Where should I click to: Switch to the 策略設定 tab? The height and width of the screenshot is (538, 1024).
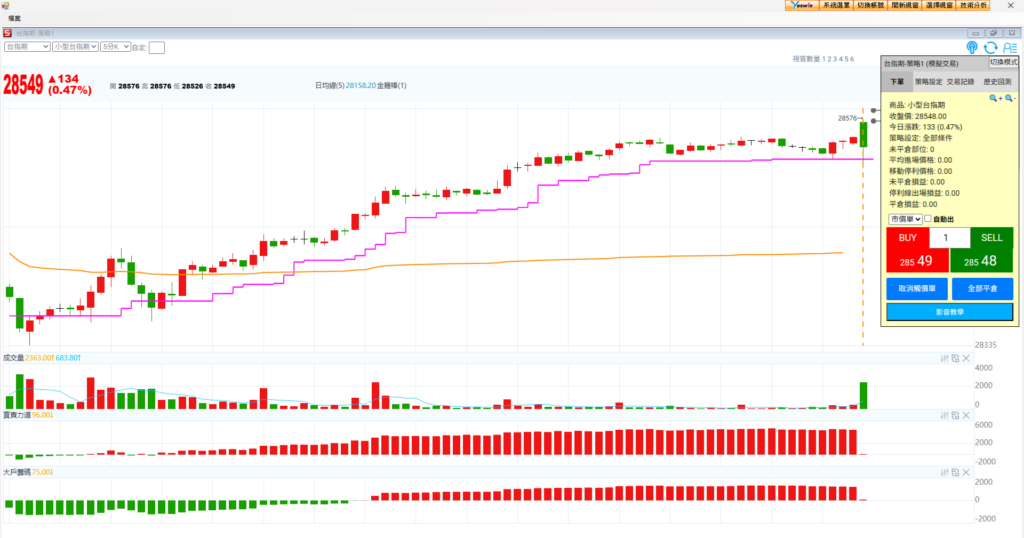click(x=929, y=81)
